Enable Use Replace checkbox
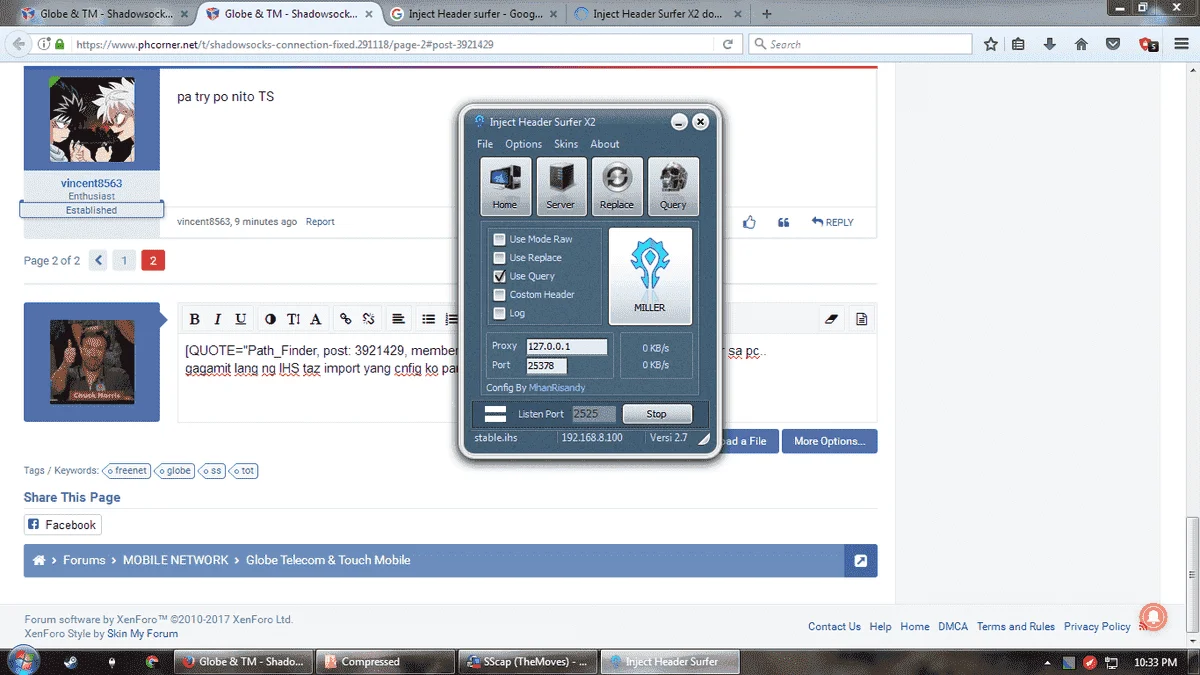Screen dimensions: 1200x675 click(x=500, y=257)
